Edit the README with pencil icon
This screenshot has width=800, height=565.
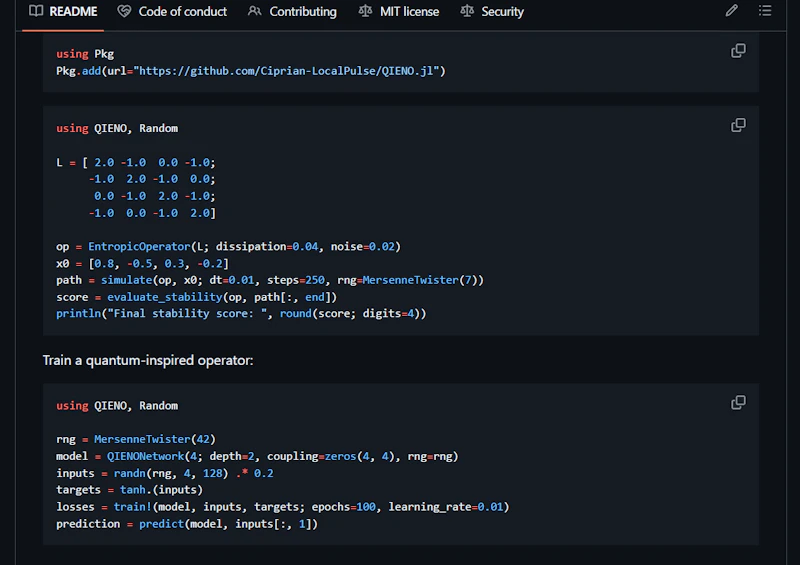[732, 11]
